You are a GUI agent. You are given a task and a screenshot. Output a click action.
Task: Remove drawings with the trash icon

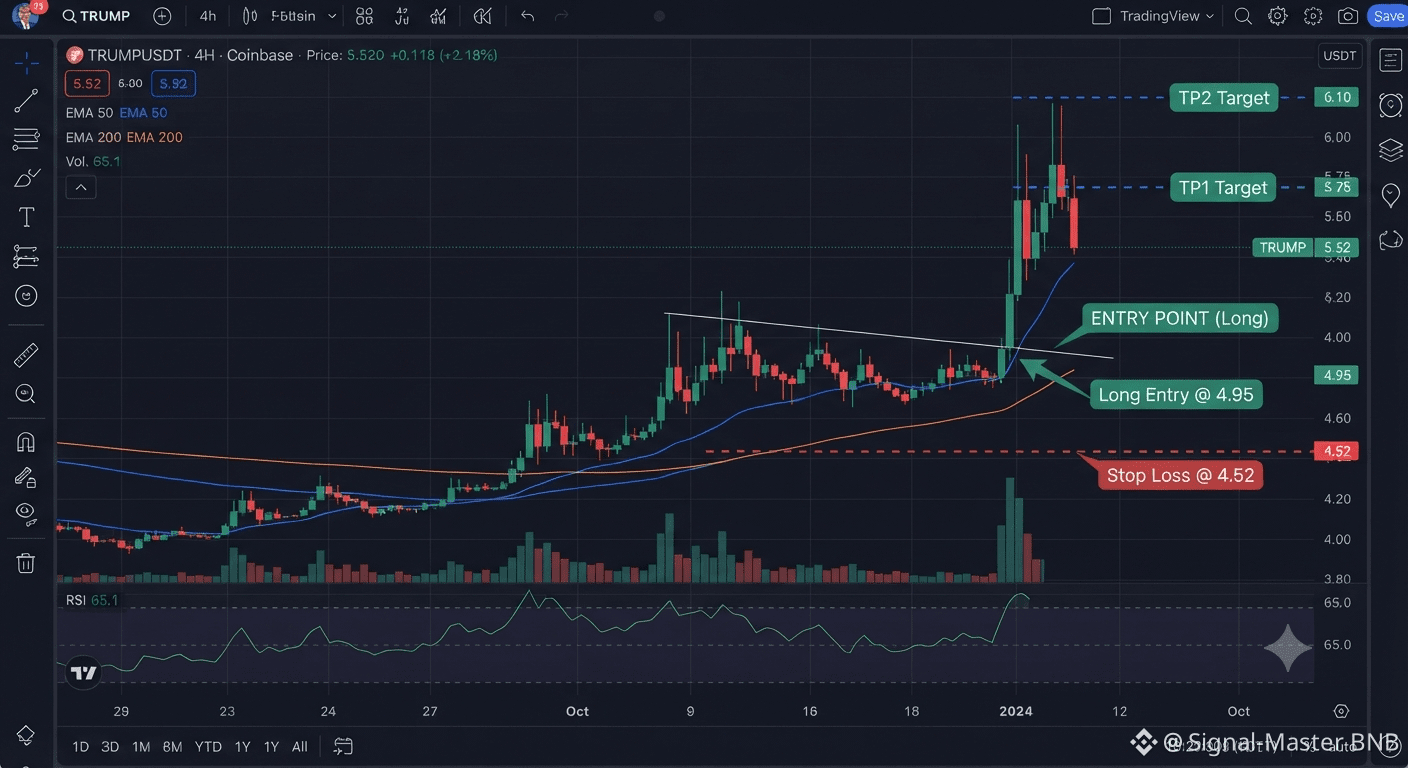26,563
